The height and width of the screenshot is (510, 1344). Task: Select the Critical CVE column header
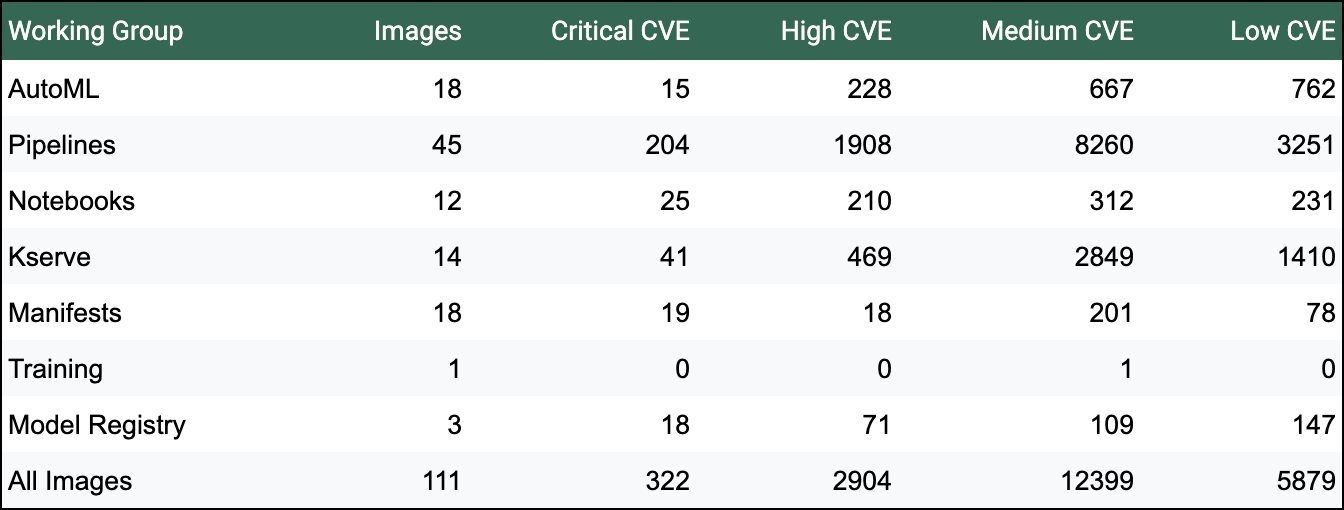[620, 31]
